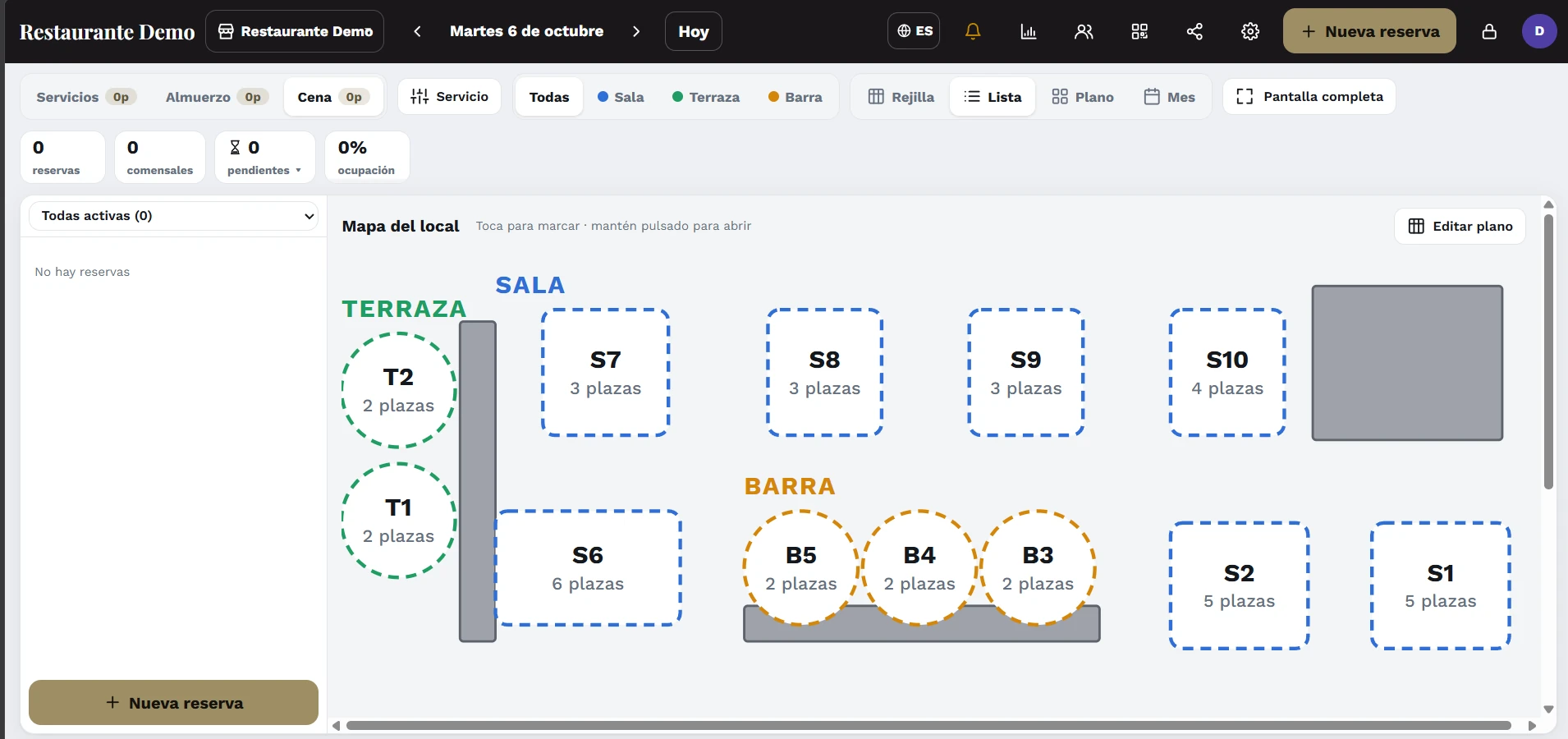Filter by the Terraza zone

(706, 97)
